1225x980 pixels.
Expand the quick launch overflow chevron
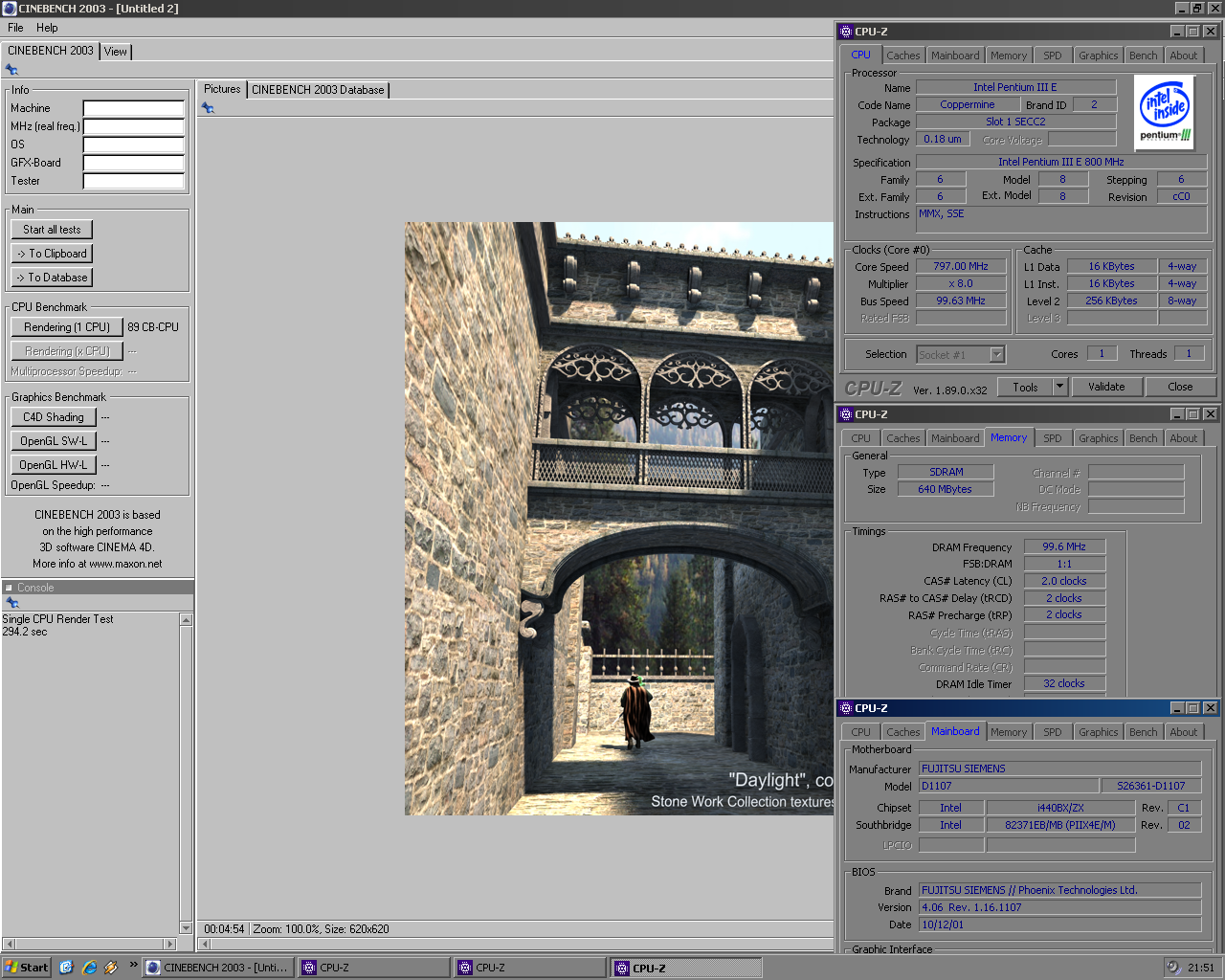[x=133, y=965]
